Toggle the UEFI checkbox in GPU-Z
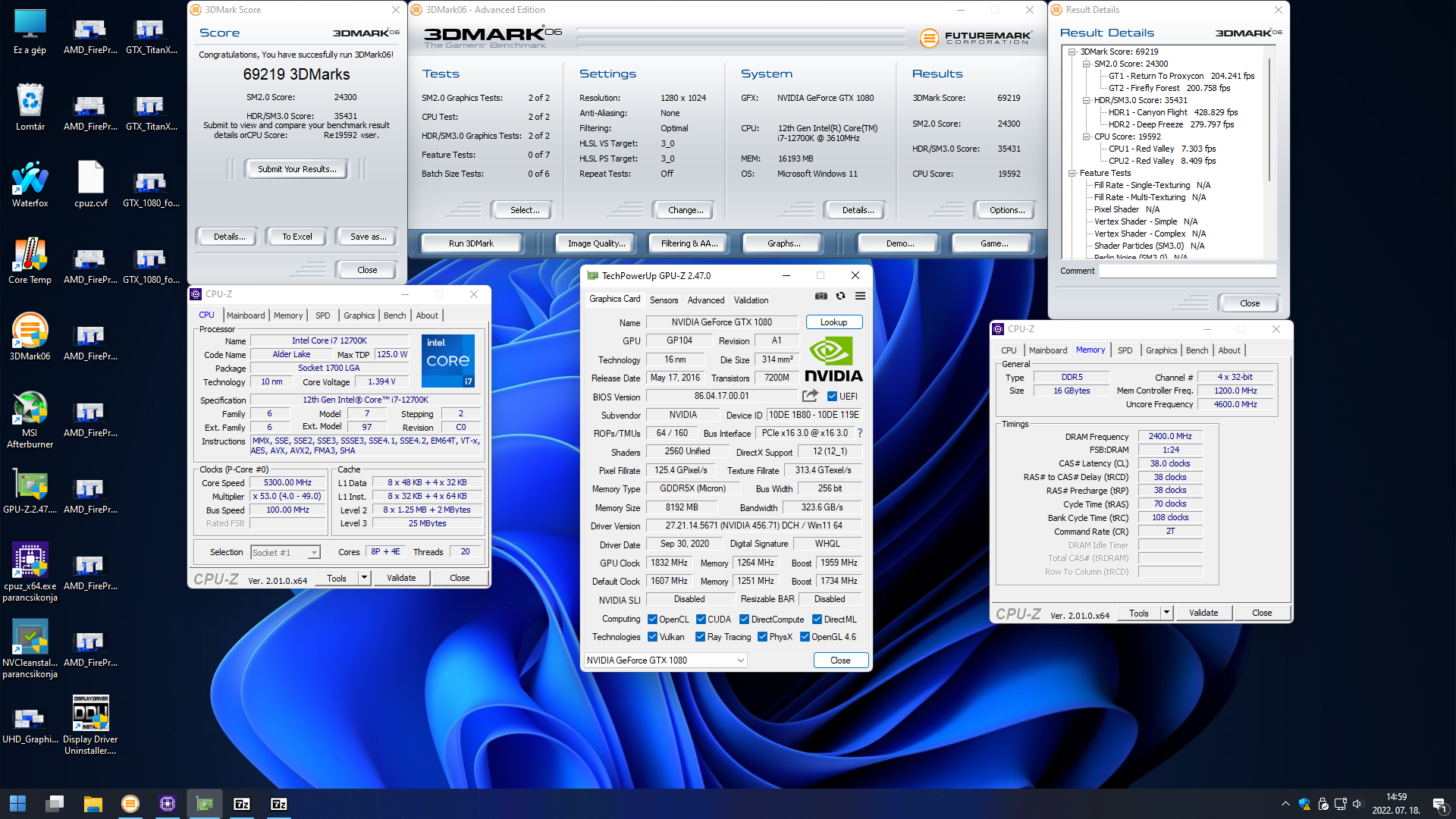Viewport: 1456px width, 819px height. (832, 396)
